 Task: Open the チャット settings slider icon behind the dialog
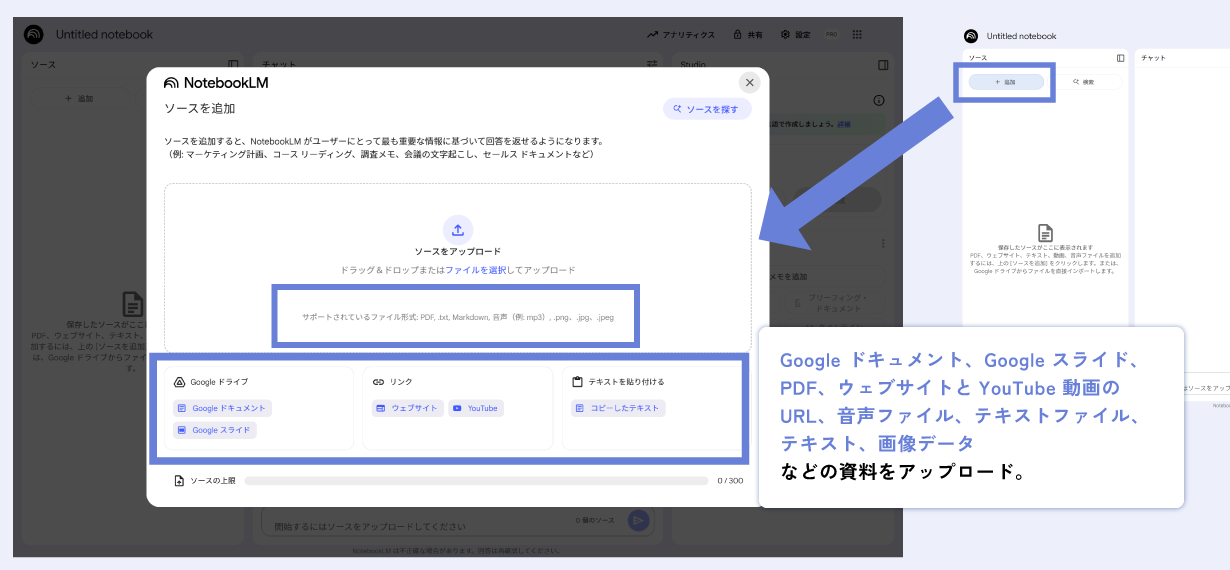[x=652, y=64]
